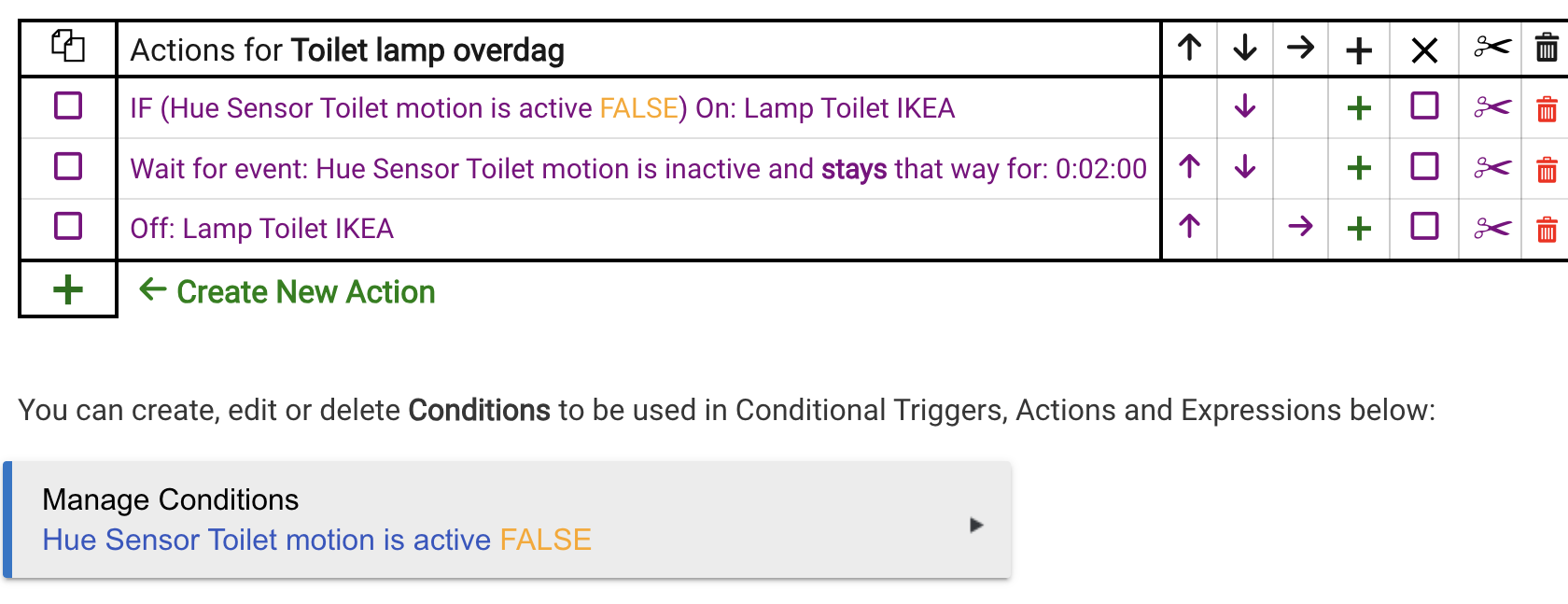Move the IF Hue Sensor action down

point(1245,107)
